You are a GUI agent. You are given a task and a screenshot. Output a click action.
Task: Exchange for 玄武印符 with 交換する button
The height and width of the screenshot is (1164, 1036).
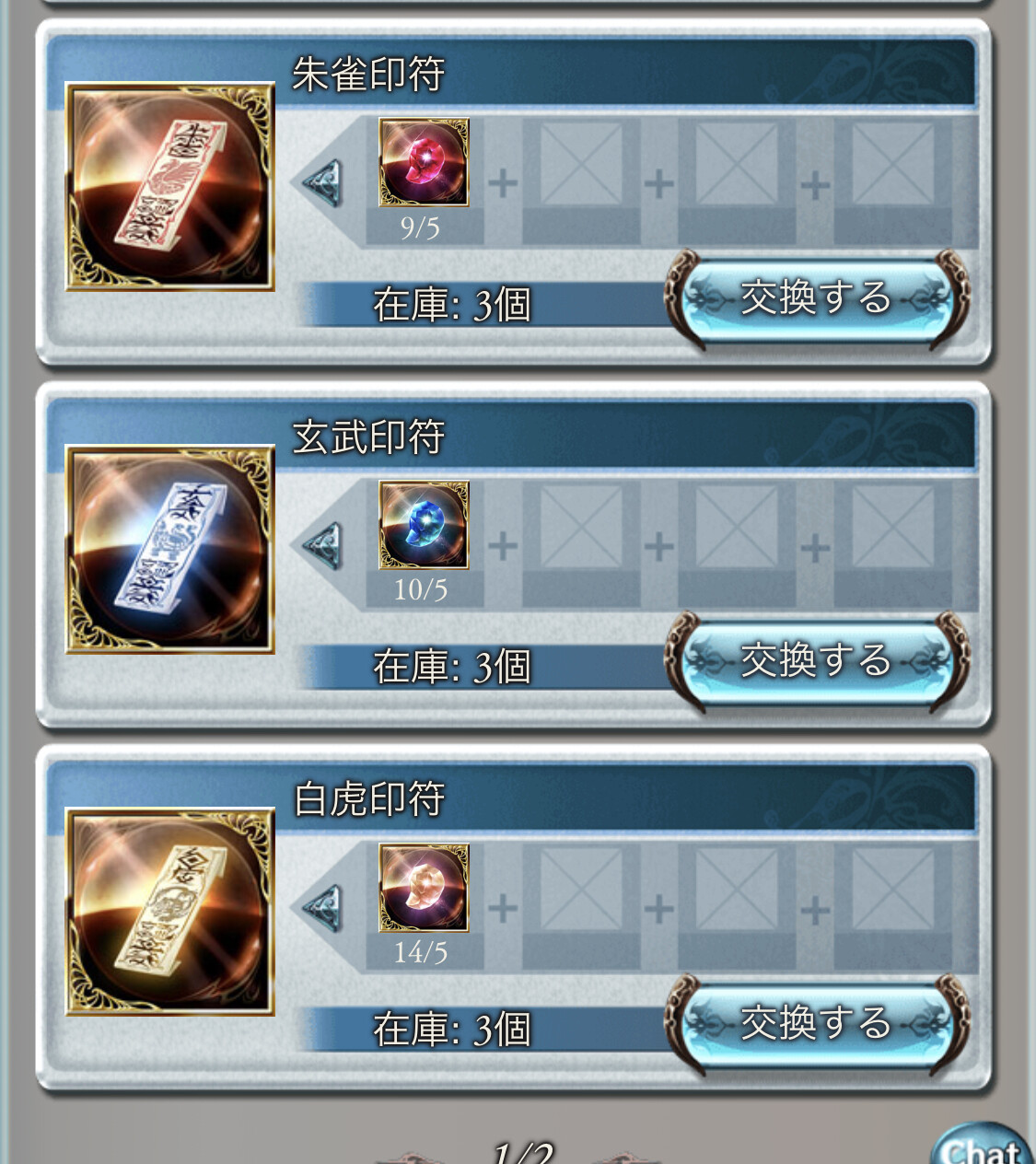point(816,662)
